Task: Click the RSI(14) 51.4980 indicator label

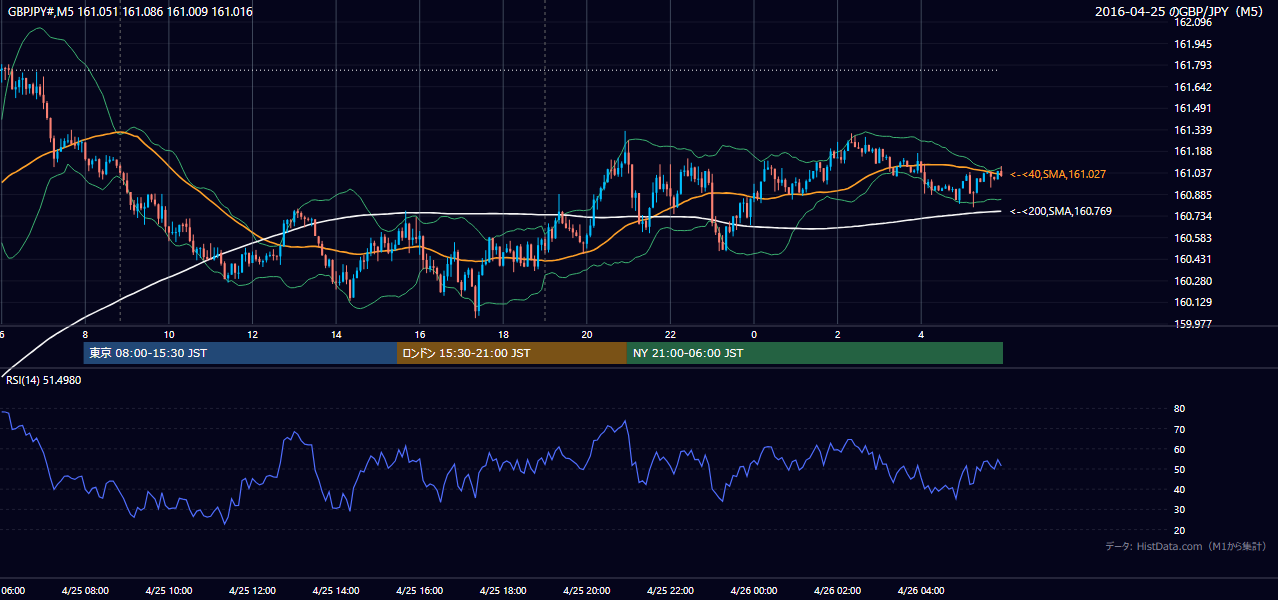Action: [x=45, y=381]
